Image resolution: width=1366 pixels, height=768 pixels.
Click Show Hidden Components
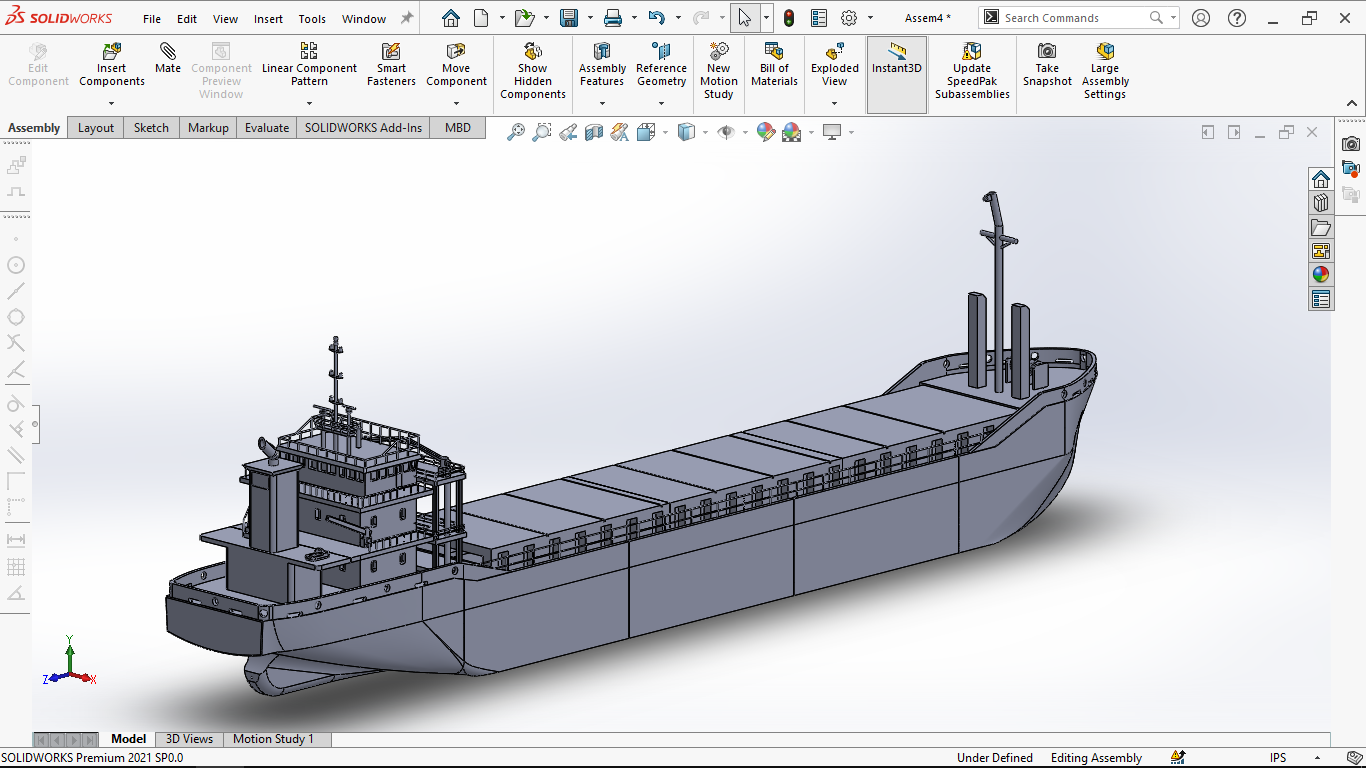pyautogui.click(x=533, y=71)
